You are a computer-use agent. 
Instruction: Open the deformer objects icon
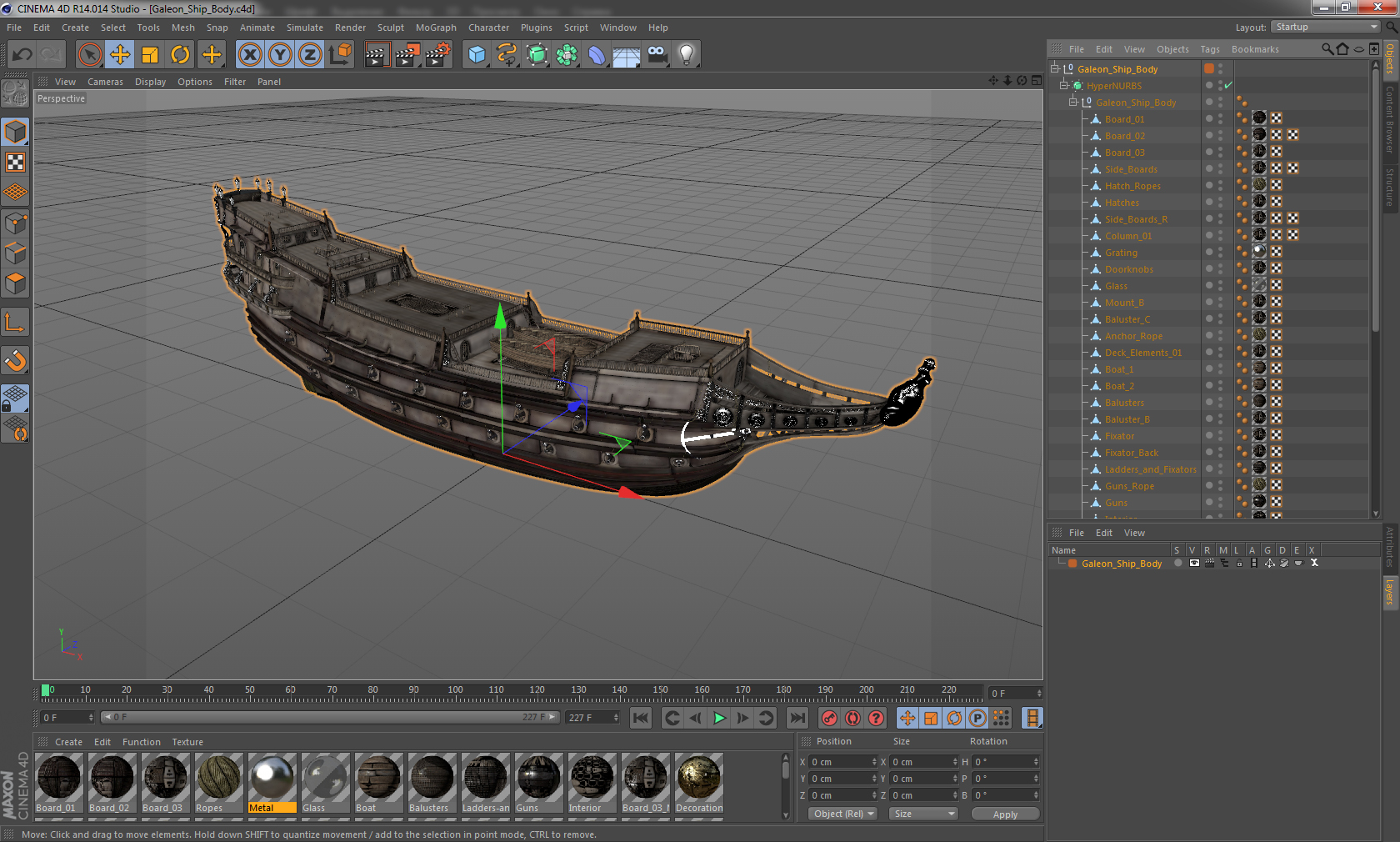[597, 55]
